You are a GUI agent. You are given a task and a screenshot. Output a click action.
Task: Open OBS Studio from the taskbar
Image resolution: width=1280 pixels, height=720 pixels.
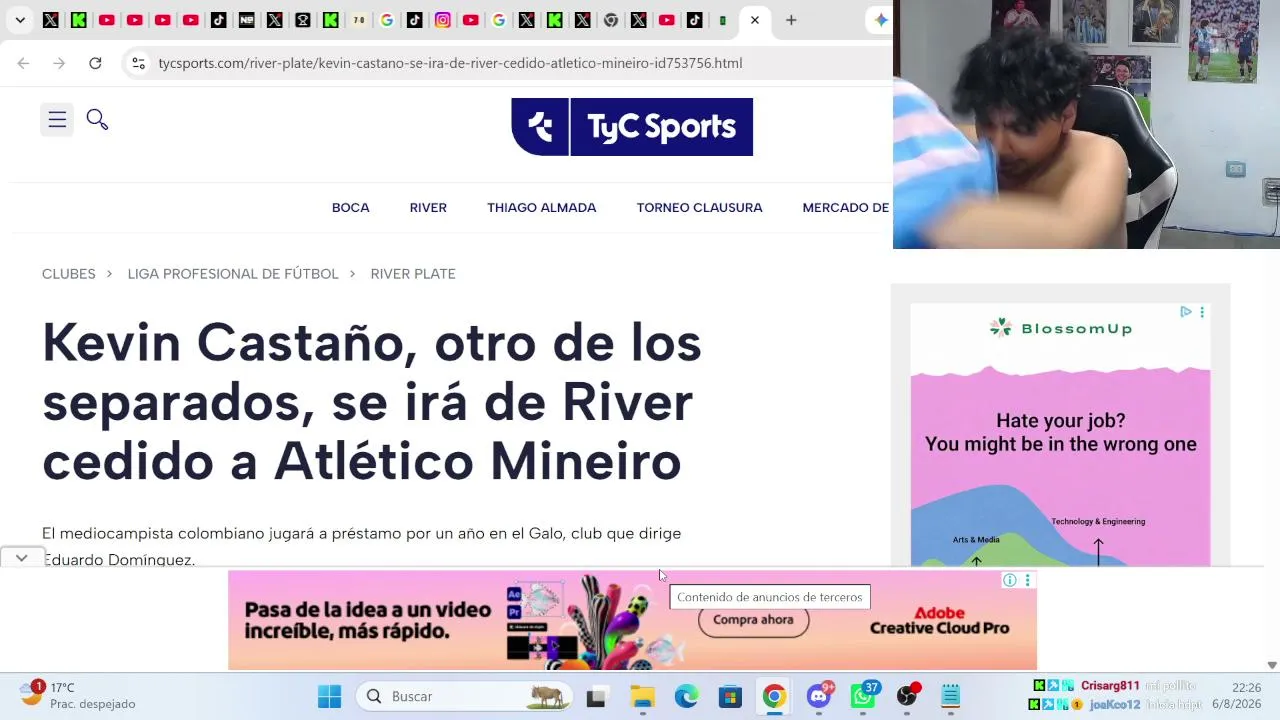tap(907, 696)
